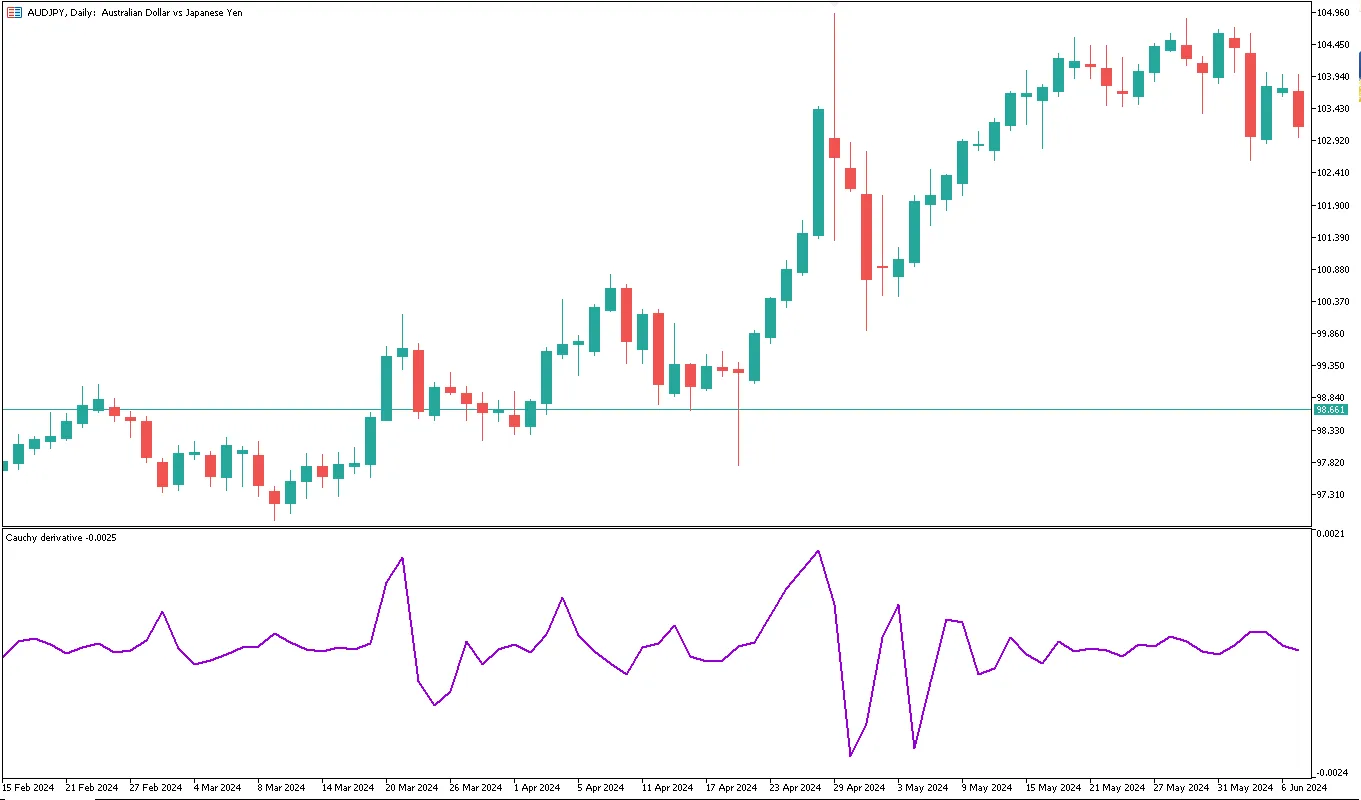Select the 100.370 price scale label
The width and height of the screenshot is (1361, 800).
click(x=1334, y=302)
